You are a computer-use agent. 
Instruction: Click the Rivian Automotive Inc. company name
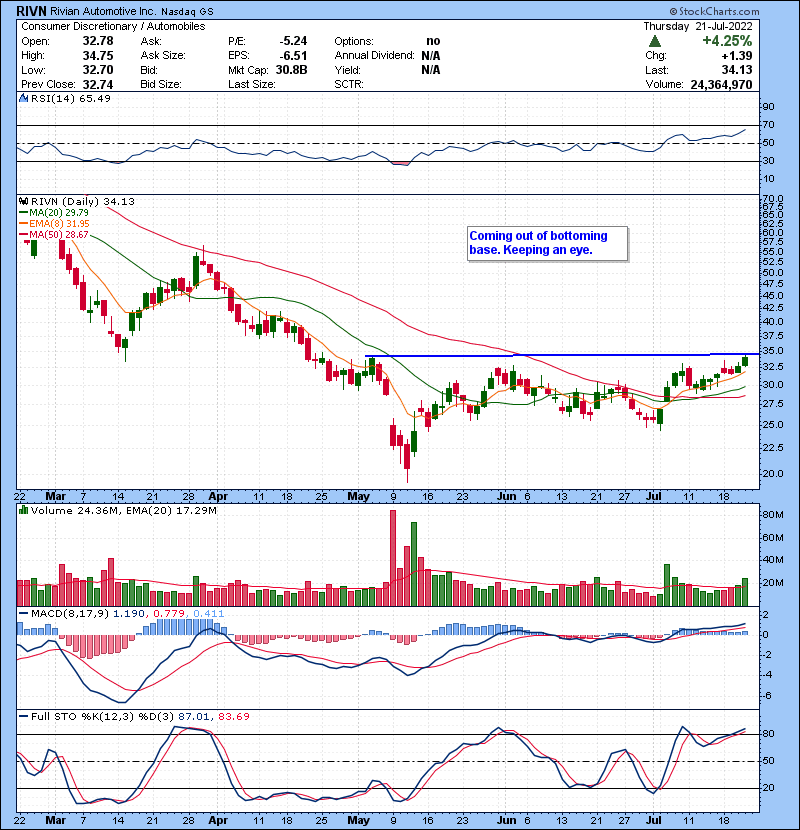pyautogui.click(x=103, y=11)
